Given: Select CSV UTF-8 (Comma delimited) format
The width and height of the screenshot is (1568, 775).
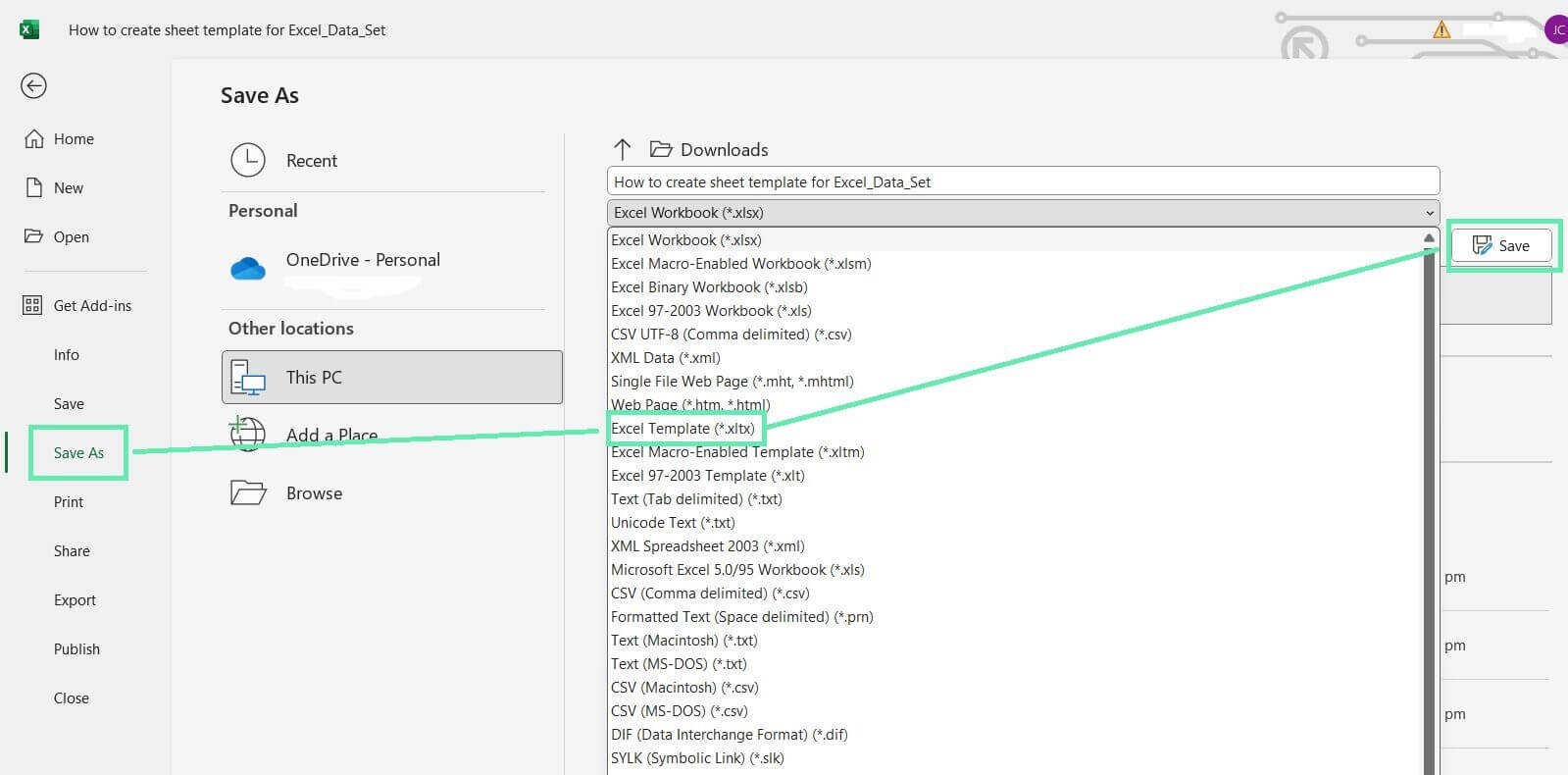Looking at the screenshot, I should 732,335.
